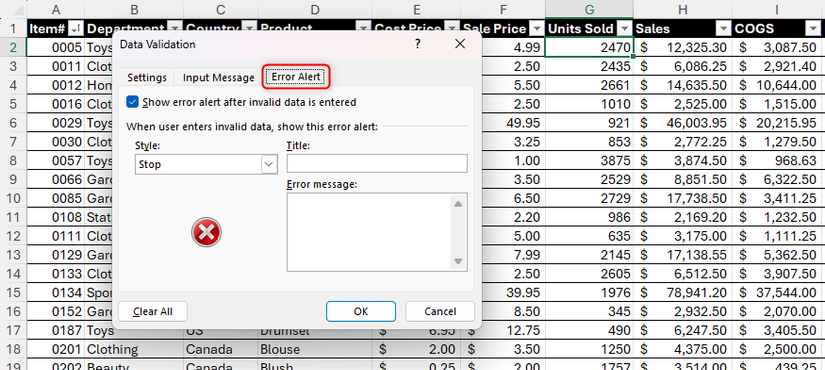Select Sale Price cell 12.75
Image resolution: width=825 pixels, height=370 pixels.
502,331
